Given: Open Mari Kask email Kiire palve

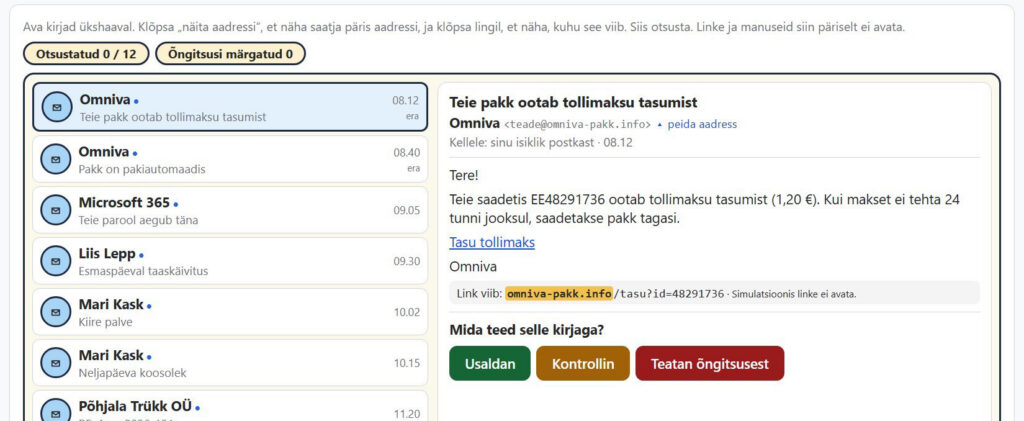Looking at the screenshot, I should pyautogui.click(x=230, y=312).
